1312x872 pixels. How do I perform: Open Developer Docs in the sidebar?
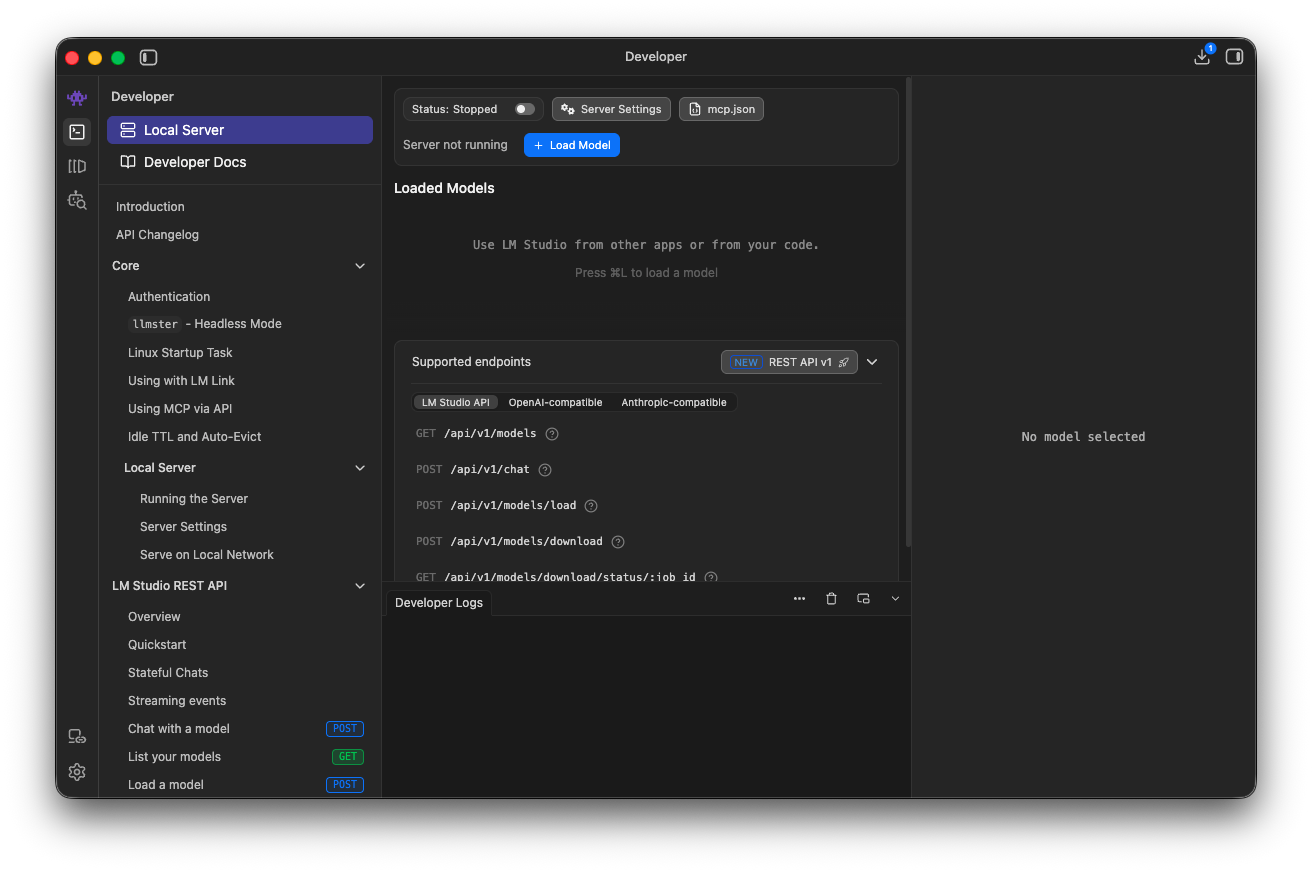[x=240, y=162]
